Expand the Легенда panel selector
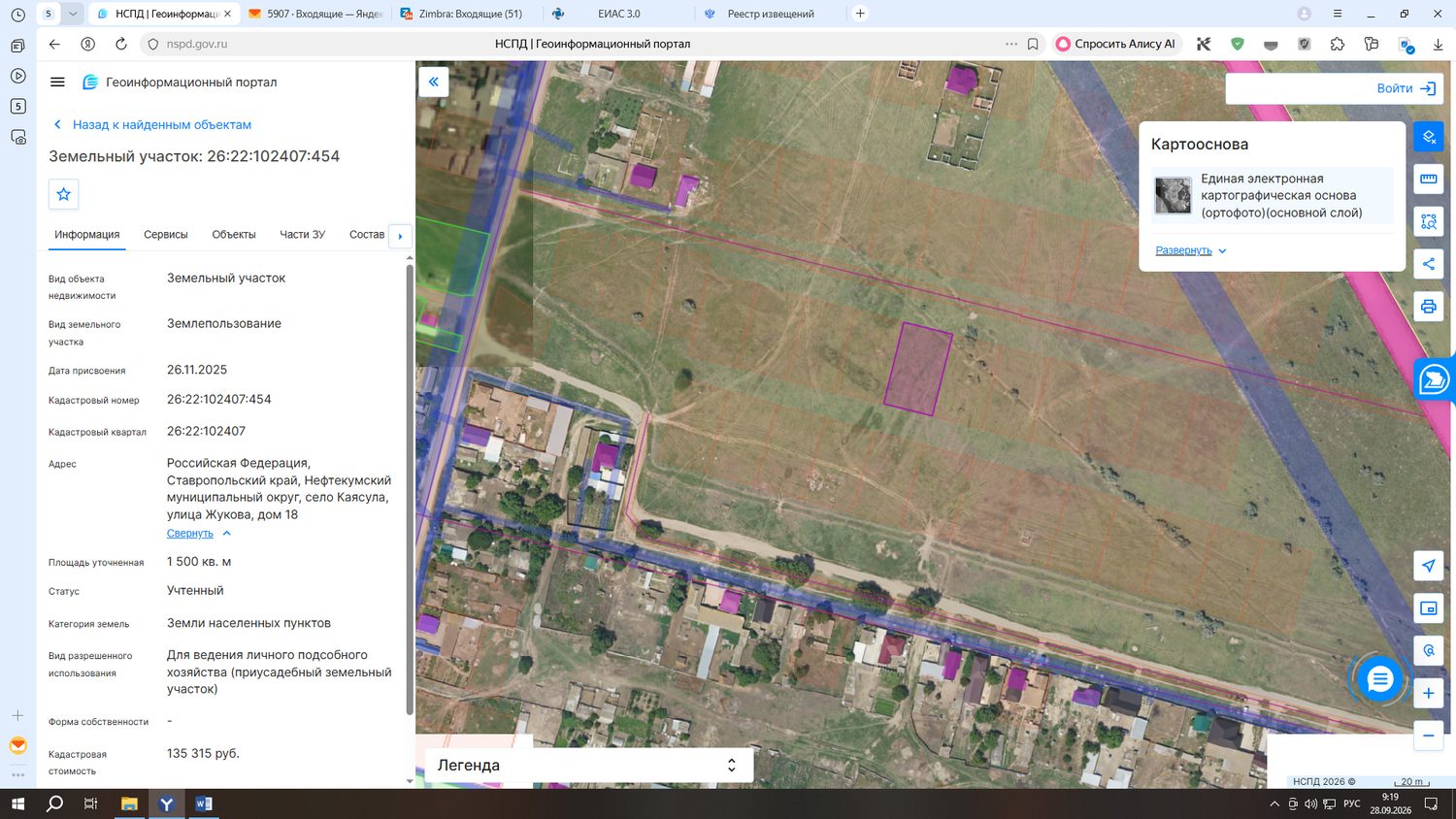This screenshot has width=1456, height=819. pyautogui.click(x=731, y=765)
